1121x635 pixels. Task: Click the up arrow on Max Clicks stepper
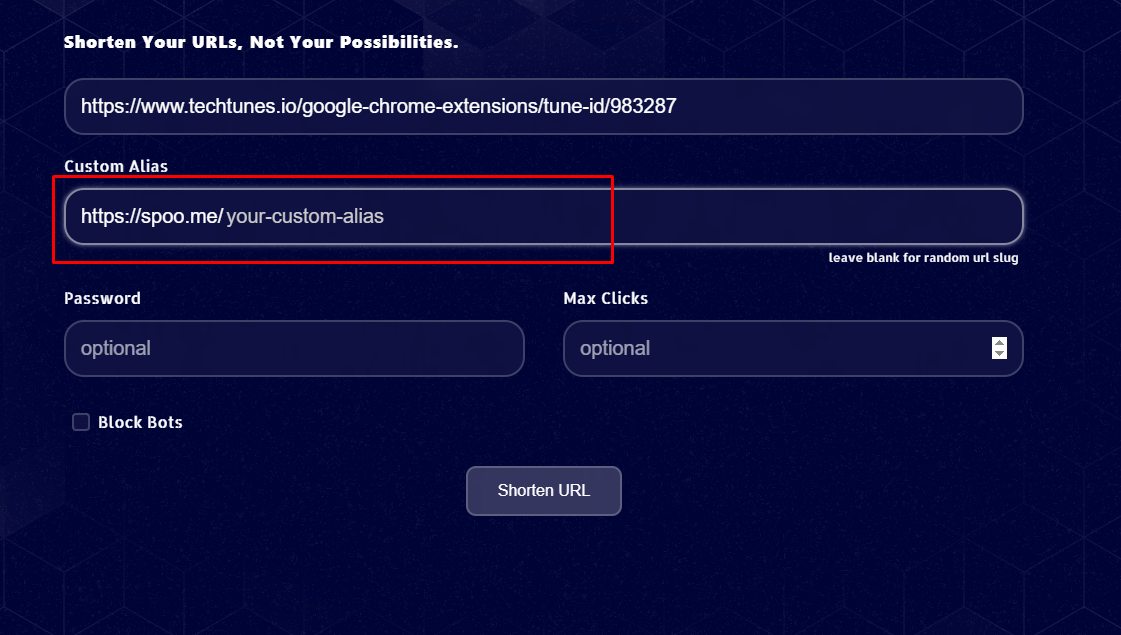(x=998, y=343)
